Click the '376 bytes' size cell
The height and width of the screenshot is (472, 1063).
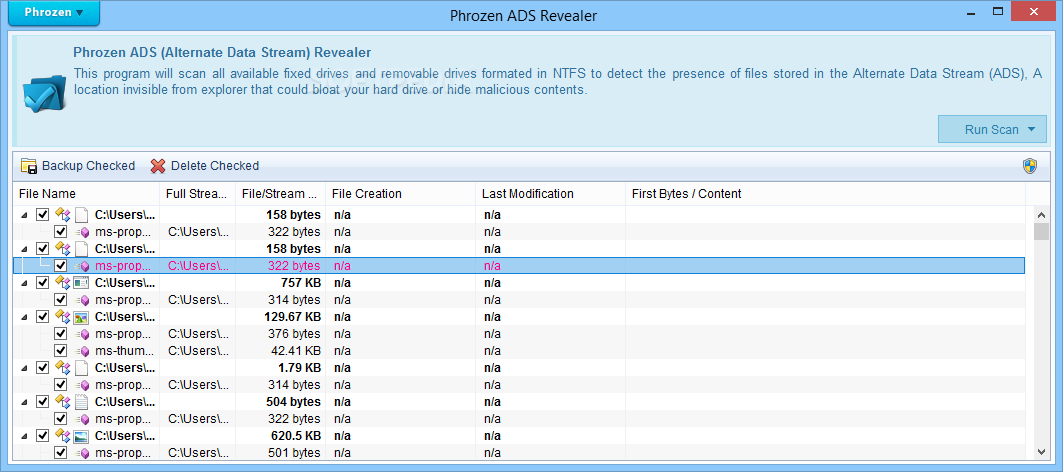[294, 334]
